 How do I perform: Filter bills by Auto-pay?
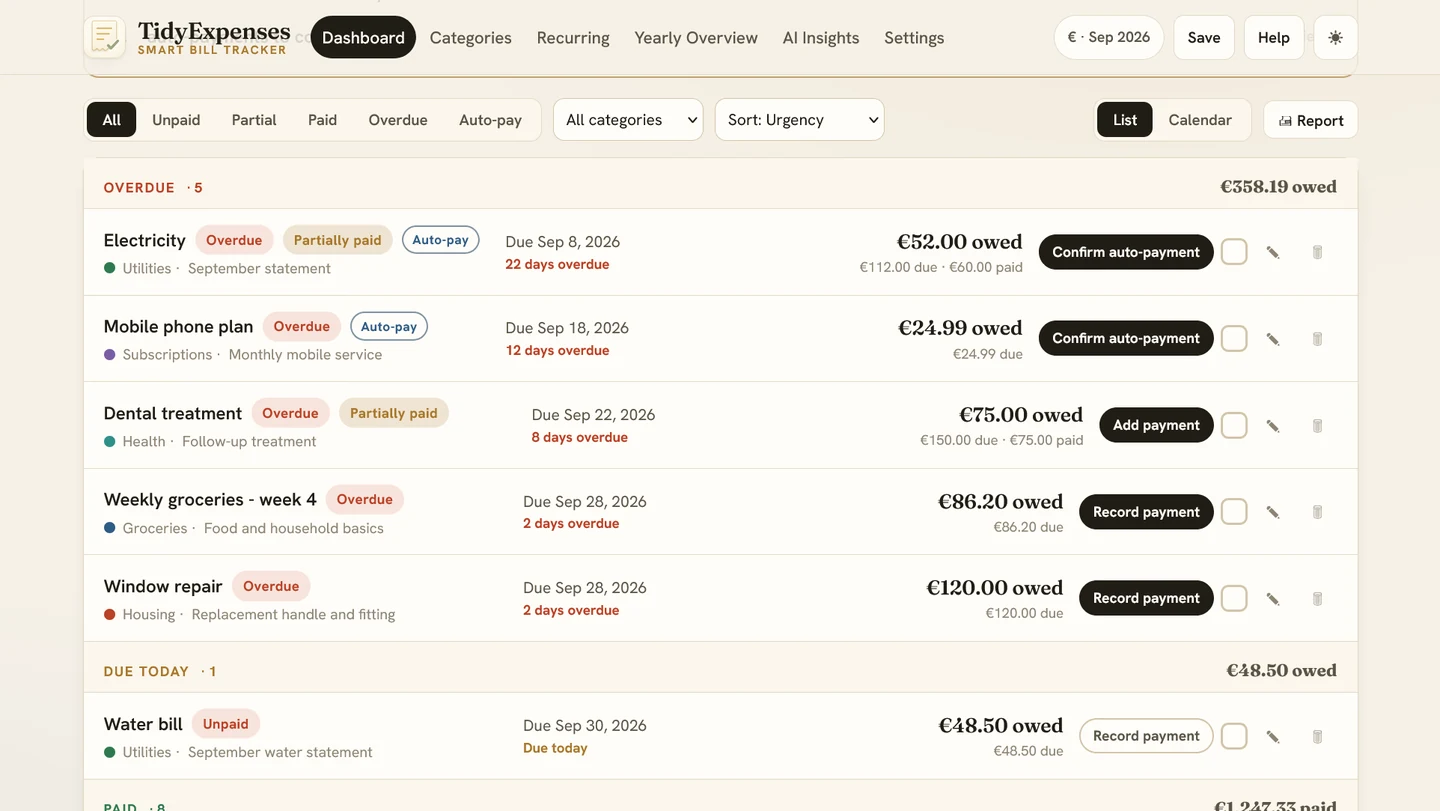point(490,120)
